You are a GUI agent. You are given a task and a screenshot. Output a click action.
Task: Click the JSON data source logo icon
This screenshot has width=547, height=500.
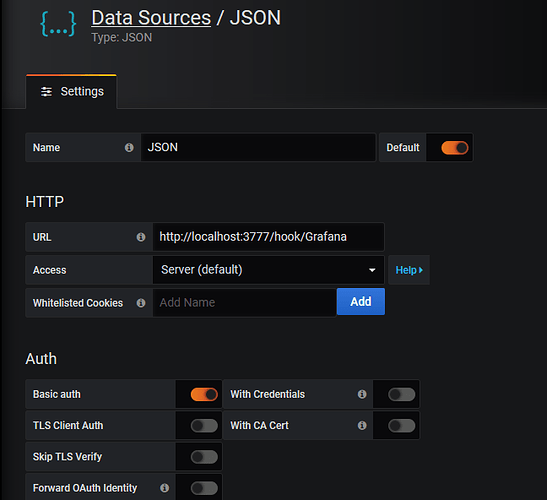58,24
